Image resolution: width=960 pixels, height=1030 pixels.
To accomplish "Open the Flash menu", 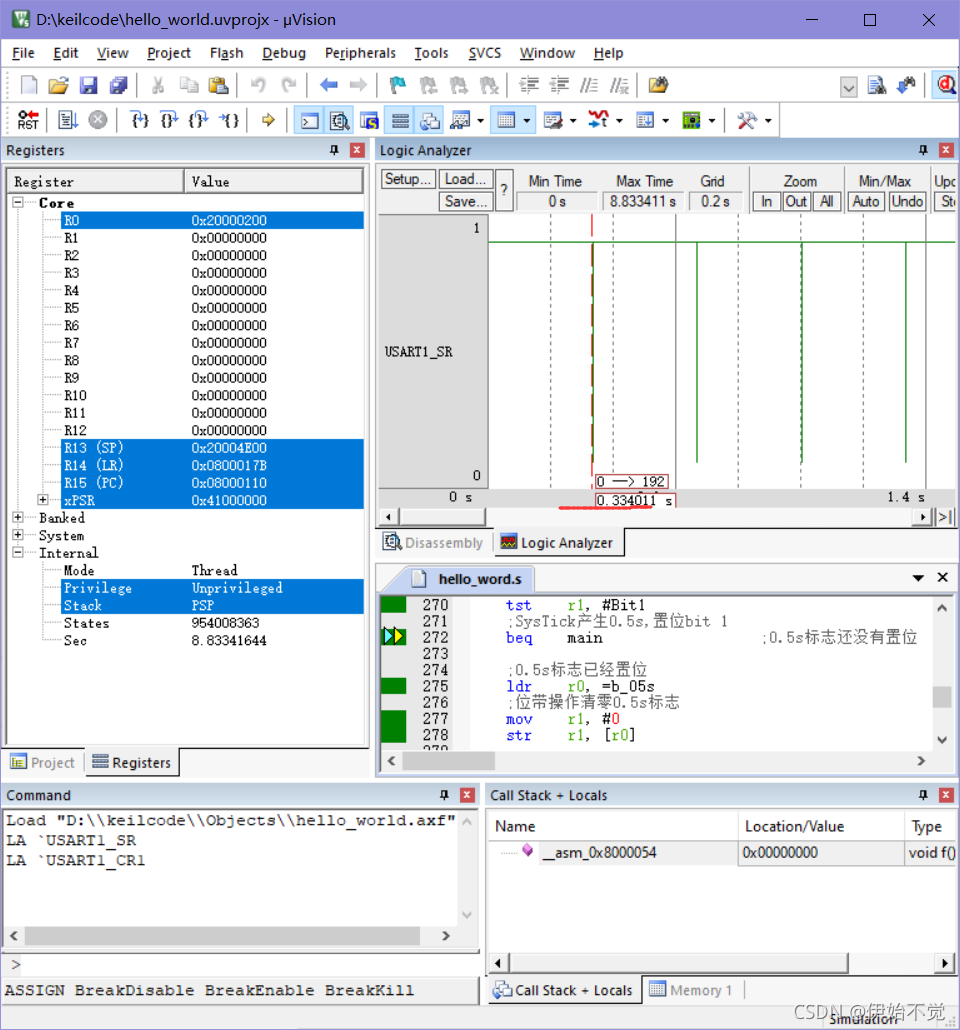I will click(x=227, y=53).
